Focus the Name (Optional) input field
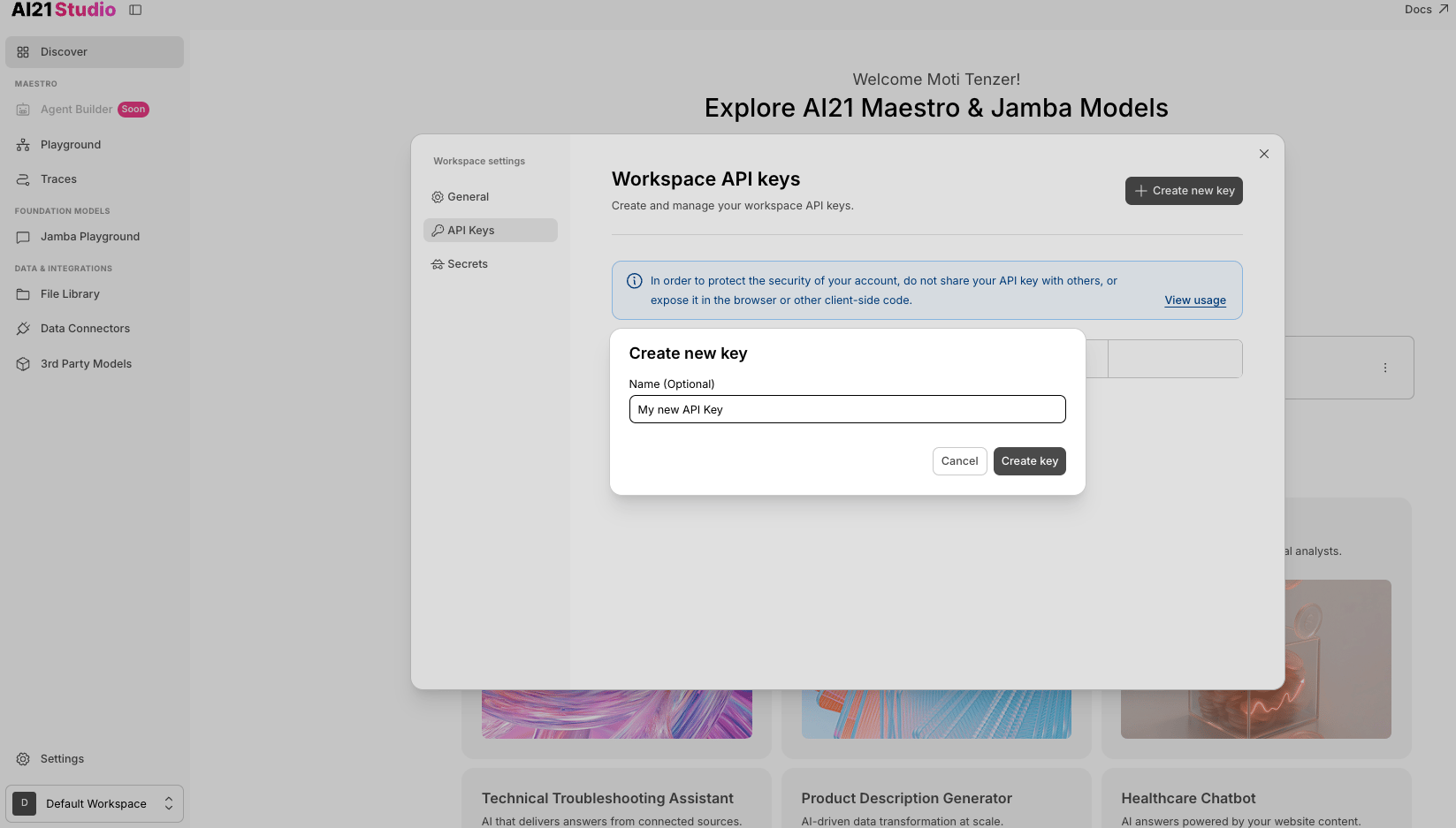This screenshot has height=828, width=1456. tap(847, 409)
